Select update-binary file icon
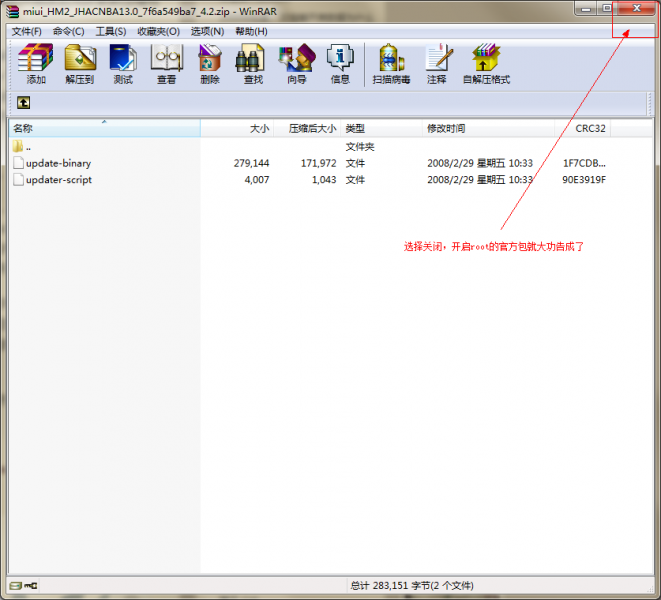Image resolution: width=661 pixels, height=600 pixels. (x=18, y=163)
